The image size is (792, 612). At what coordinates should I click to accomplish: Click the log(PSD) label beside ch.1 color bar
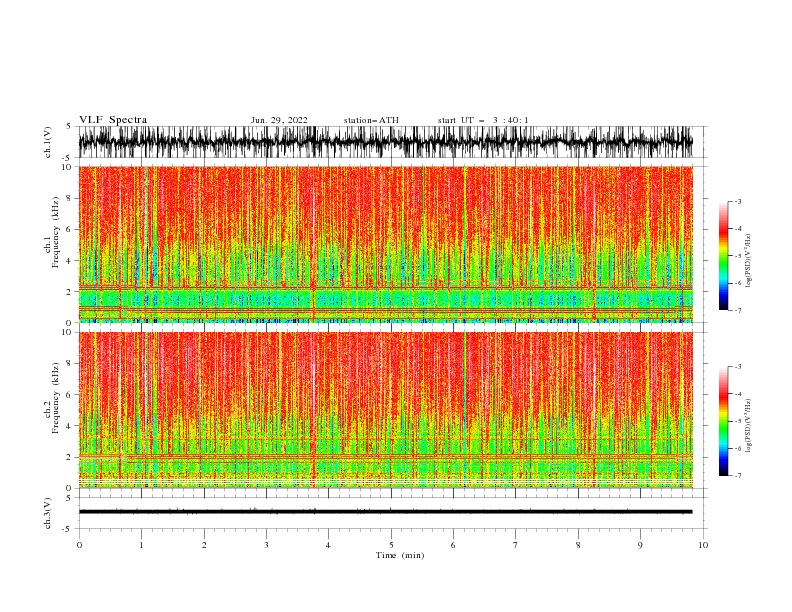748,261
